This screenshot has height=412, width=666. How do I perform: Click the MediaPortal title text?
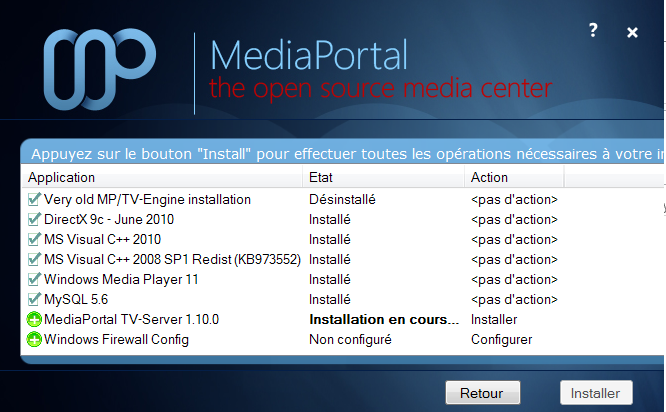[309, 55]
